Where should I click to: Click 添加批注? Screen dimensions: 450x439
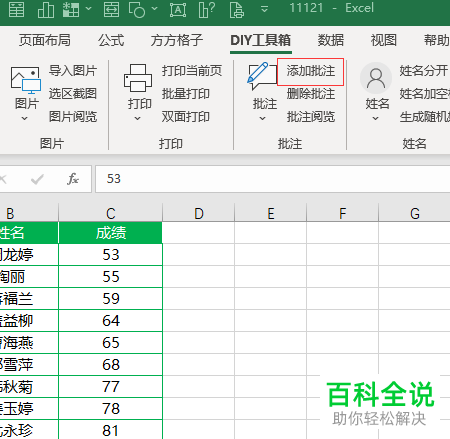tap(311, 71)
